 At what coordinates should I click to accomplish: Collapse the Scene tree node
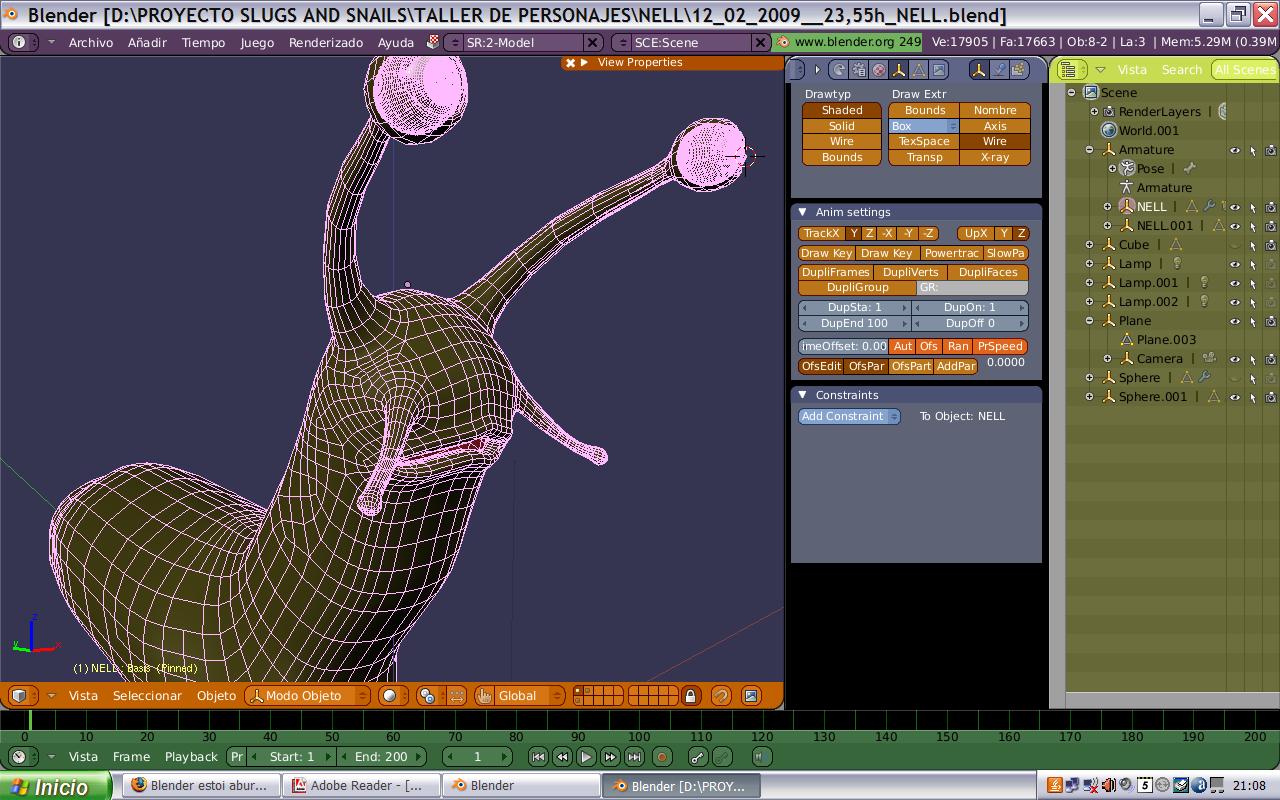[1071, 92]
